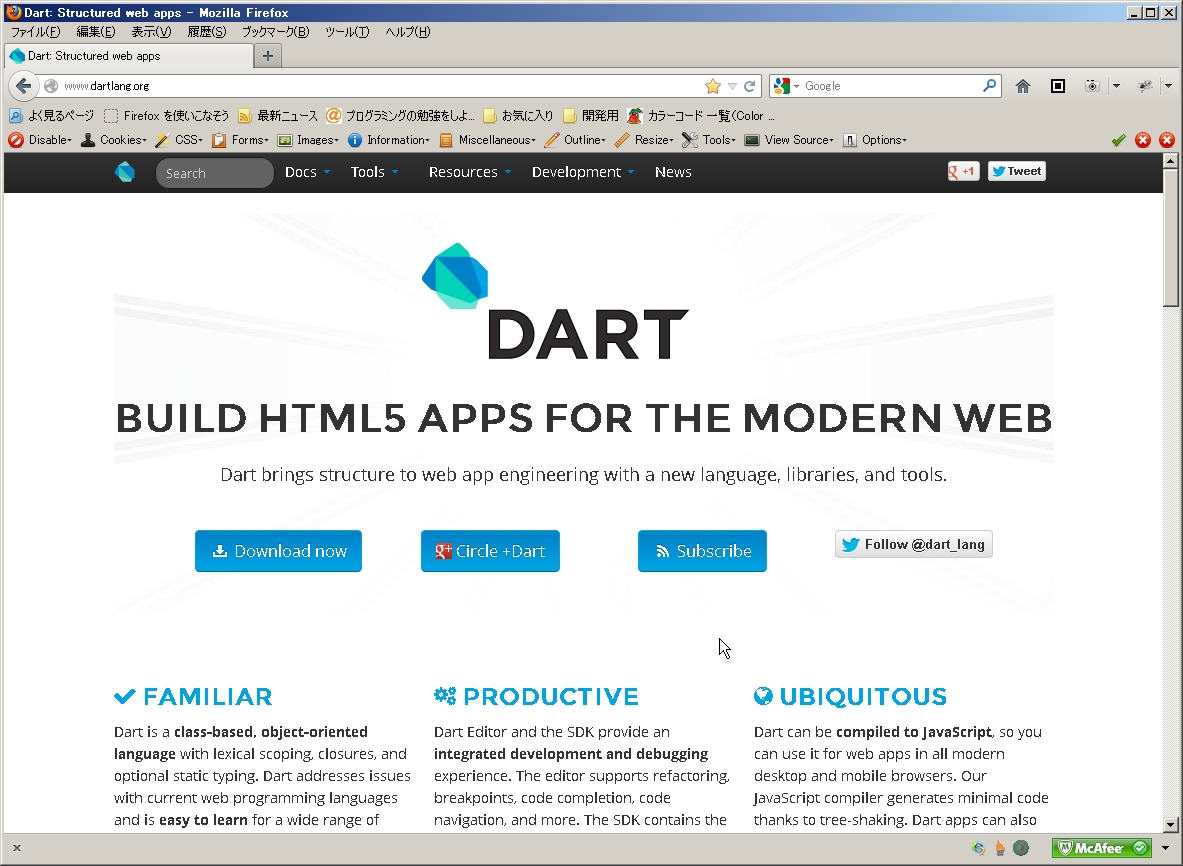Screen dimensions: 1183x866
Task: Open the Firefox を使いこなそう bookmark
Action: point(167,115)
